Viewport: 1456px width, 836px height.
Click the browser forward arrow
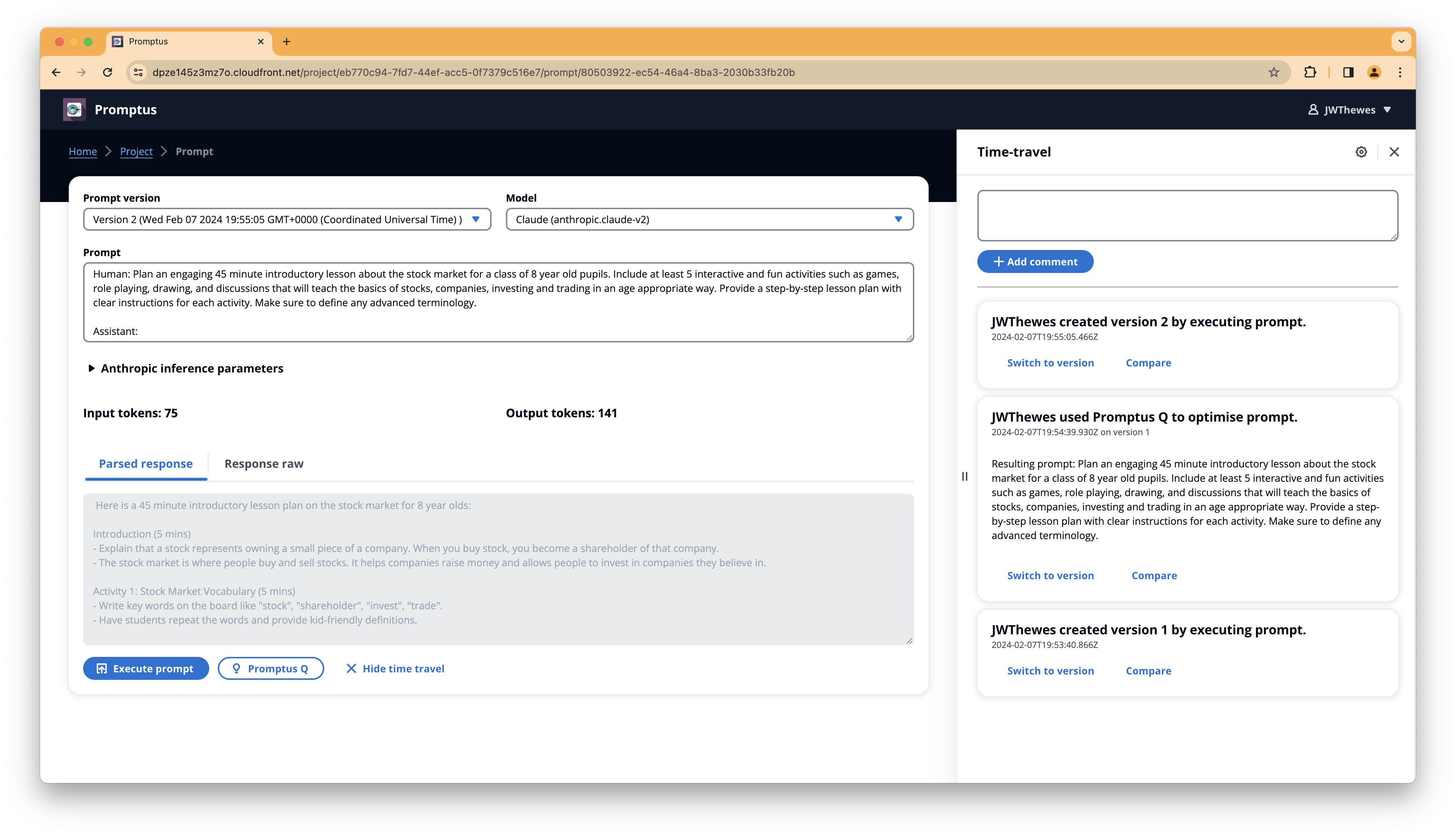tap(81, 72)
